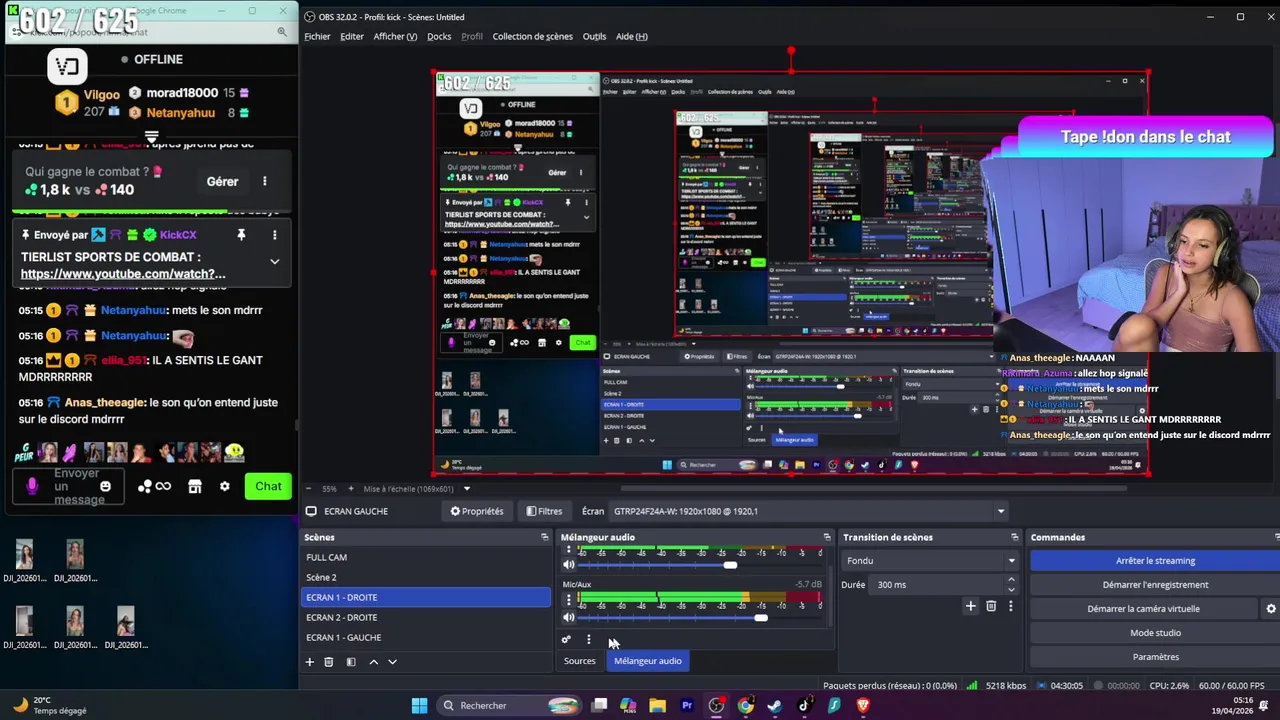Open virtual camera settings gear icon
Image resolution: width=1280 pixels, height=720 pixels.
pos(1271,608)
